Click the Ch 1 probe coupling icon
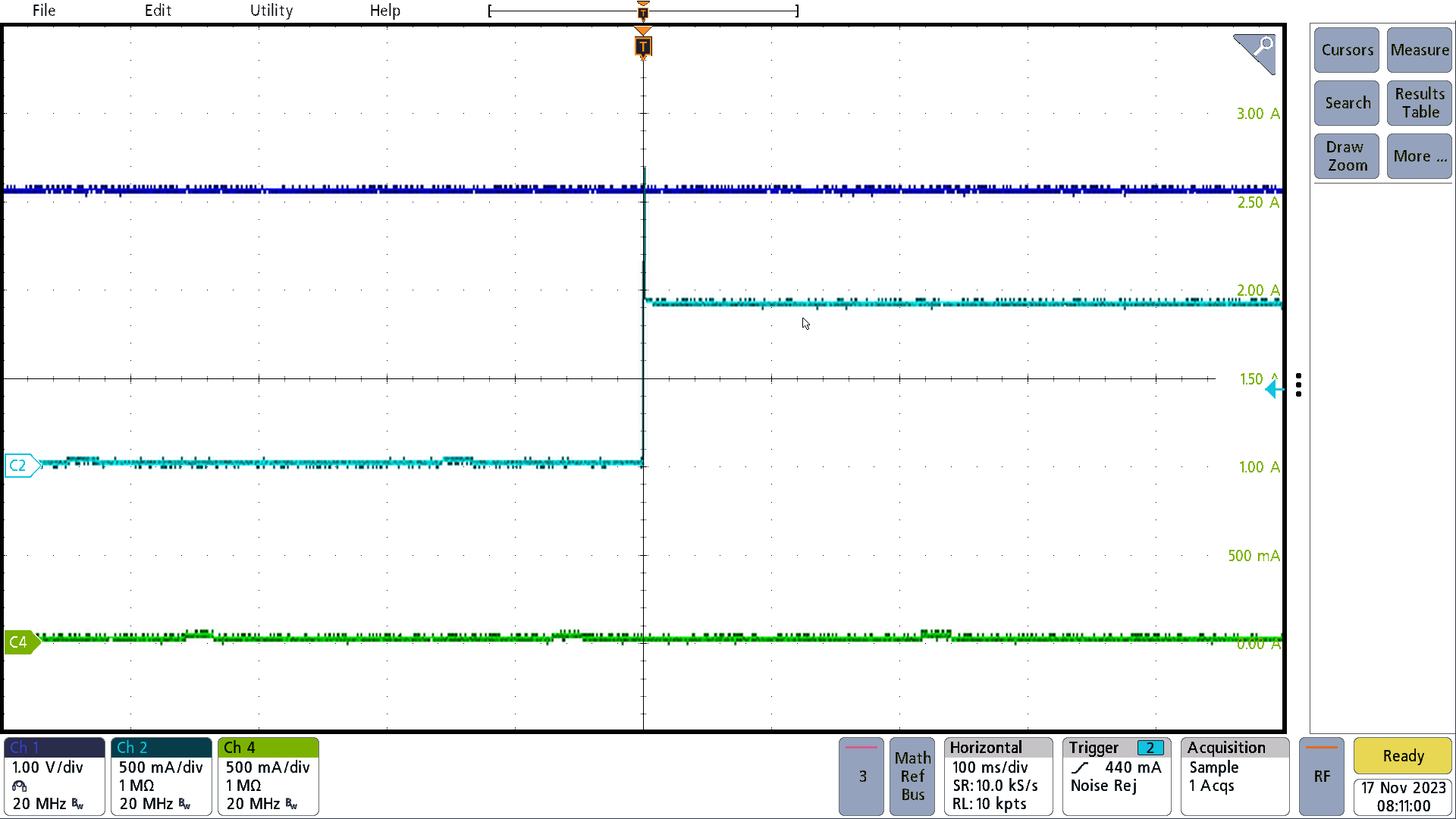The image size is (1456, 819). click(x=20, y=786)
